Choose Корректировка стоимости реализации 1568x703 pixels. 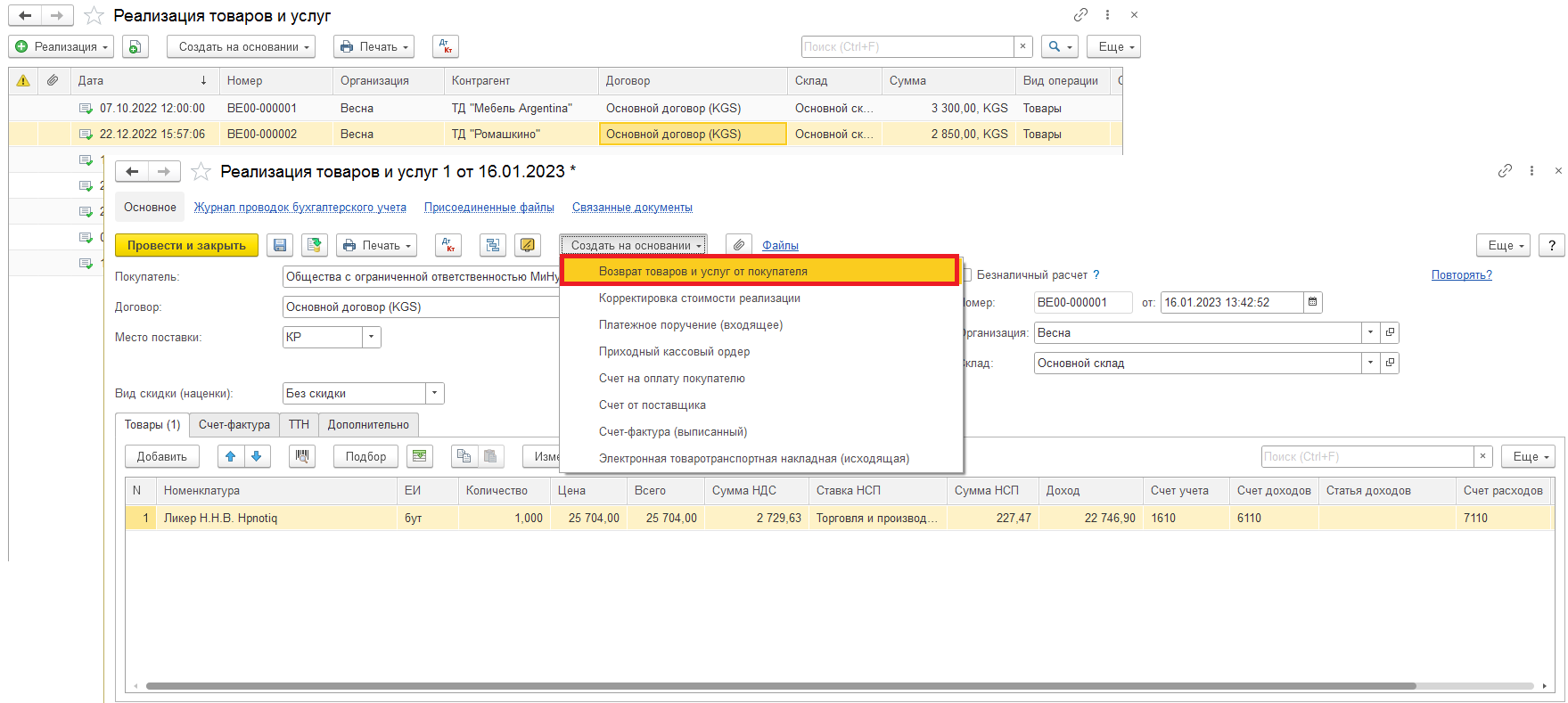click(x=761, y=298)
